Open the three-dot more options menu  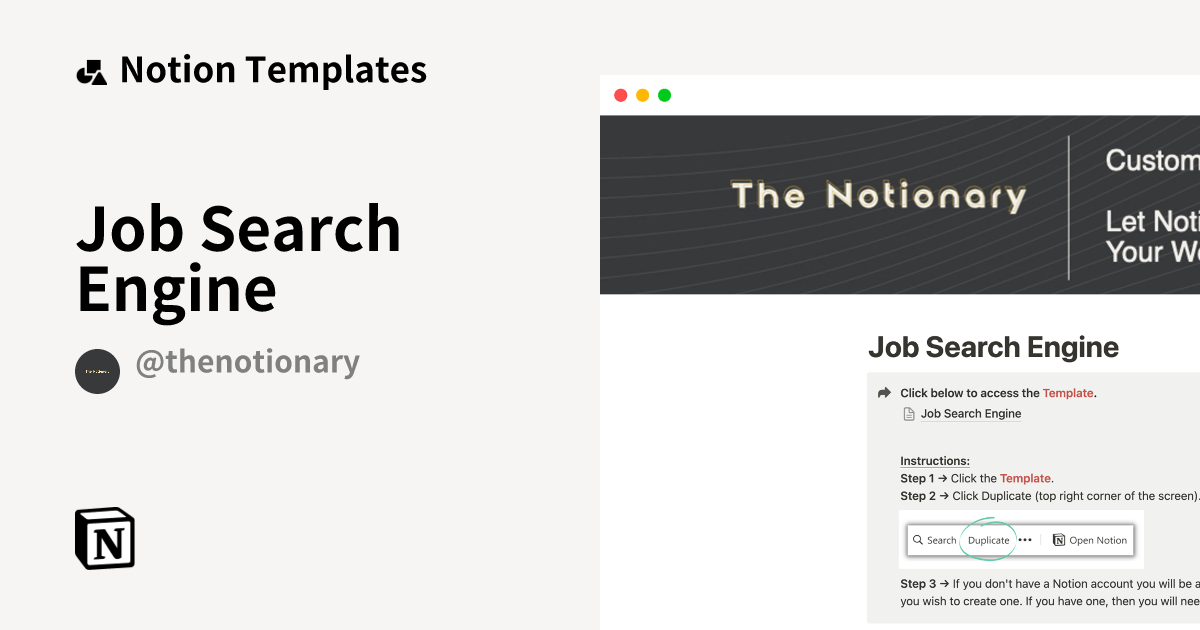[1025, 540]
